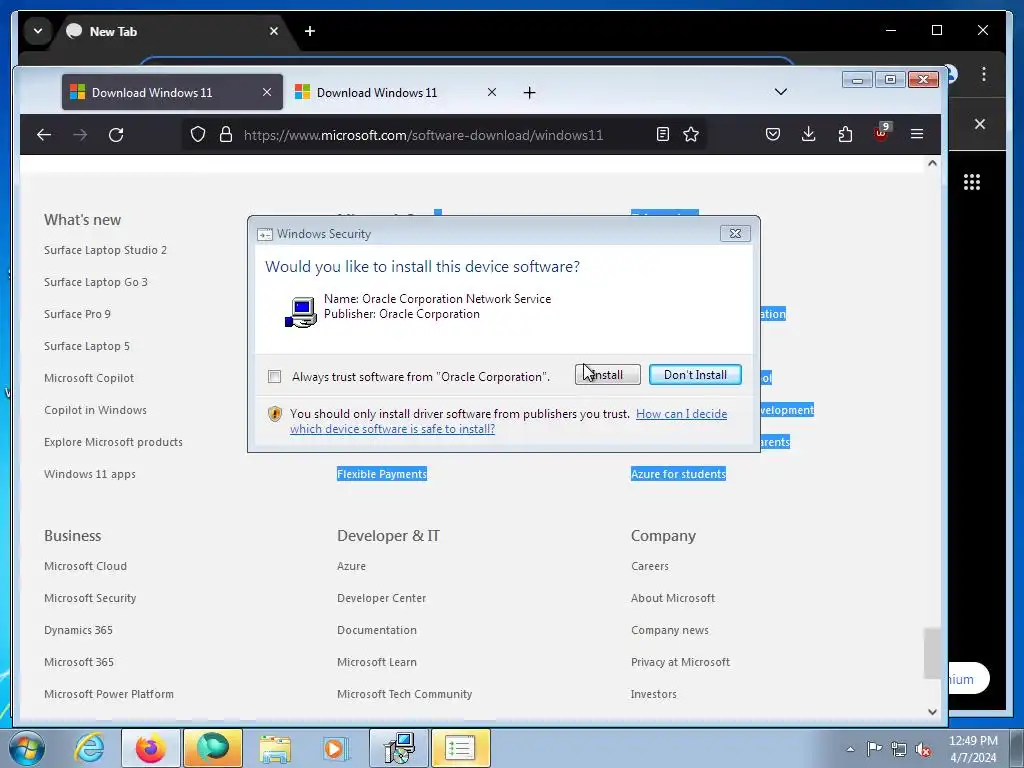Open the Flexible Payments link
The height and width of the screenshot is (768, 1024).
tap(382, 474)
